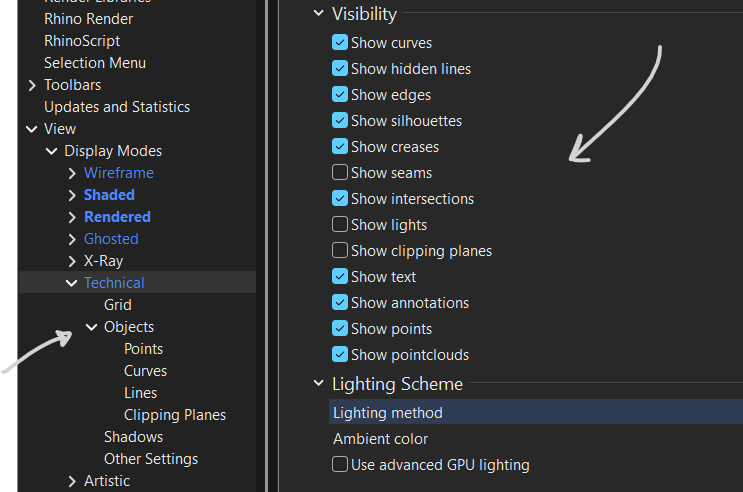
Task: Select Rendered display mode in tree
Action: [117, 217]
